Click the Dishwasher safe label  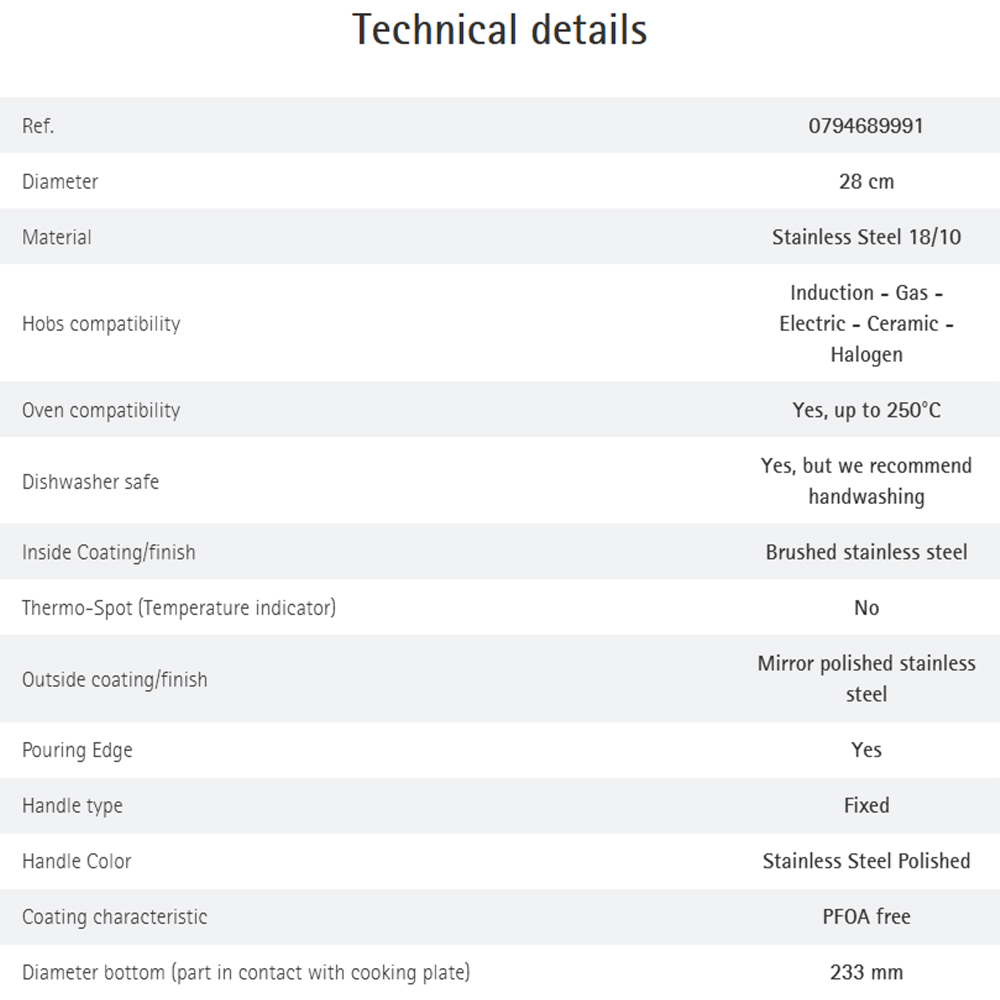point(91,482)
